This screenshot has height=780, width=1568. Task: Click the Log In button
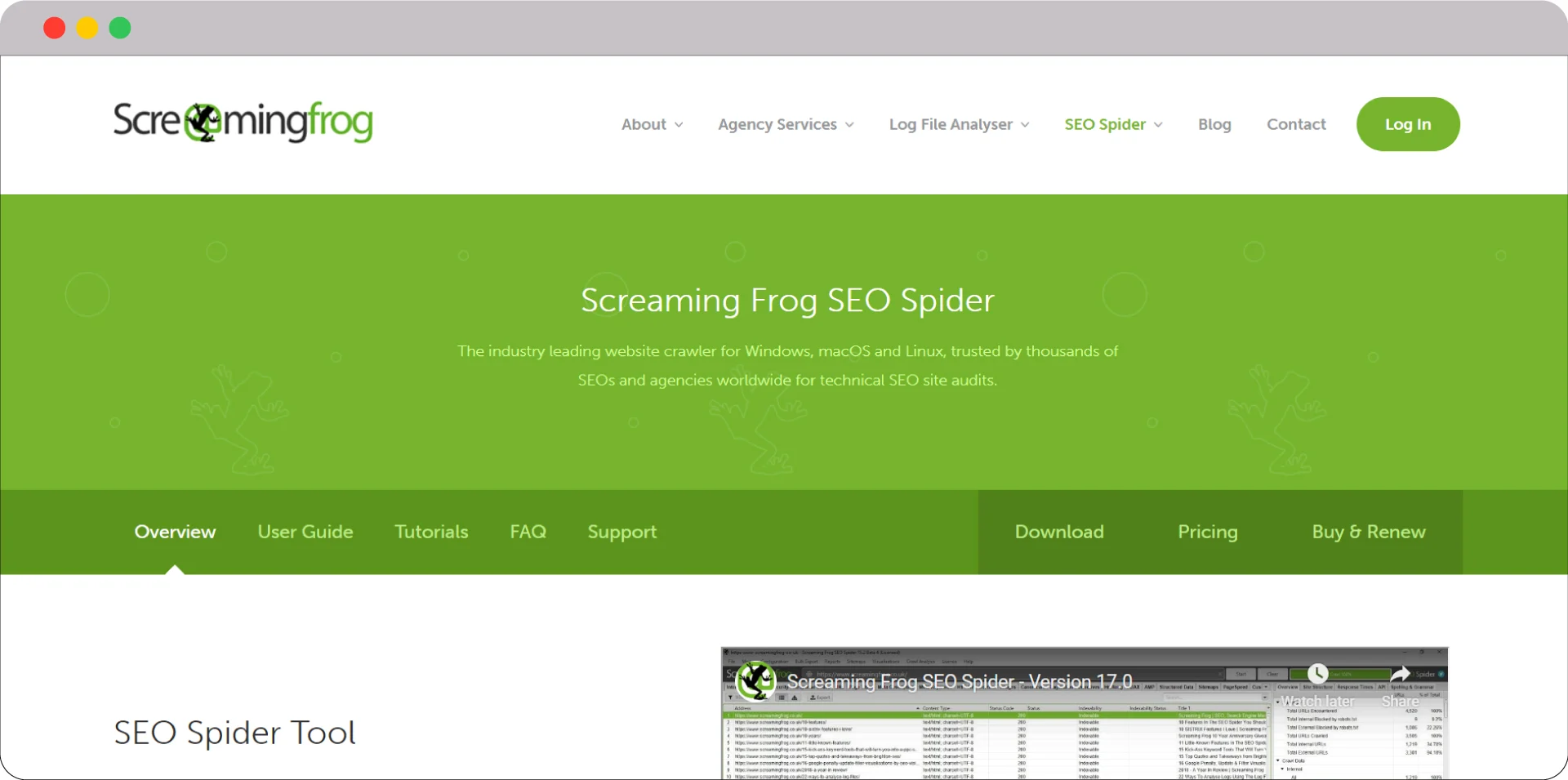tap(1407, 124)
